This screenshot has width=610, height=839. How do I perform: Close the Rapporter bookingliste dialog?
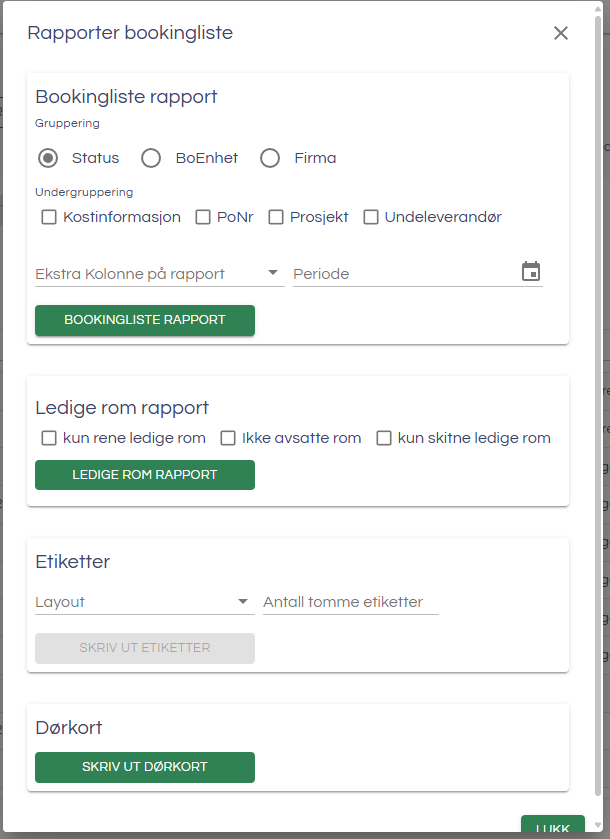click(561, 33)
